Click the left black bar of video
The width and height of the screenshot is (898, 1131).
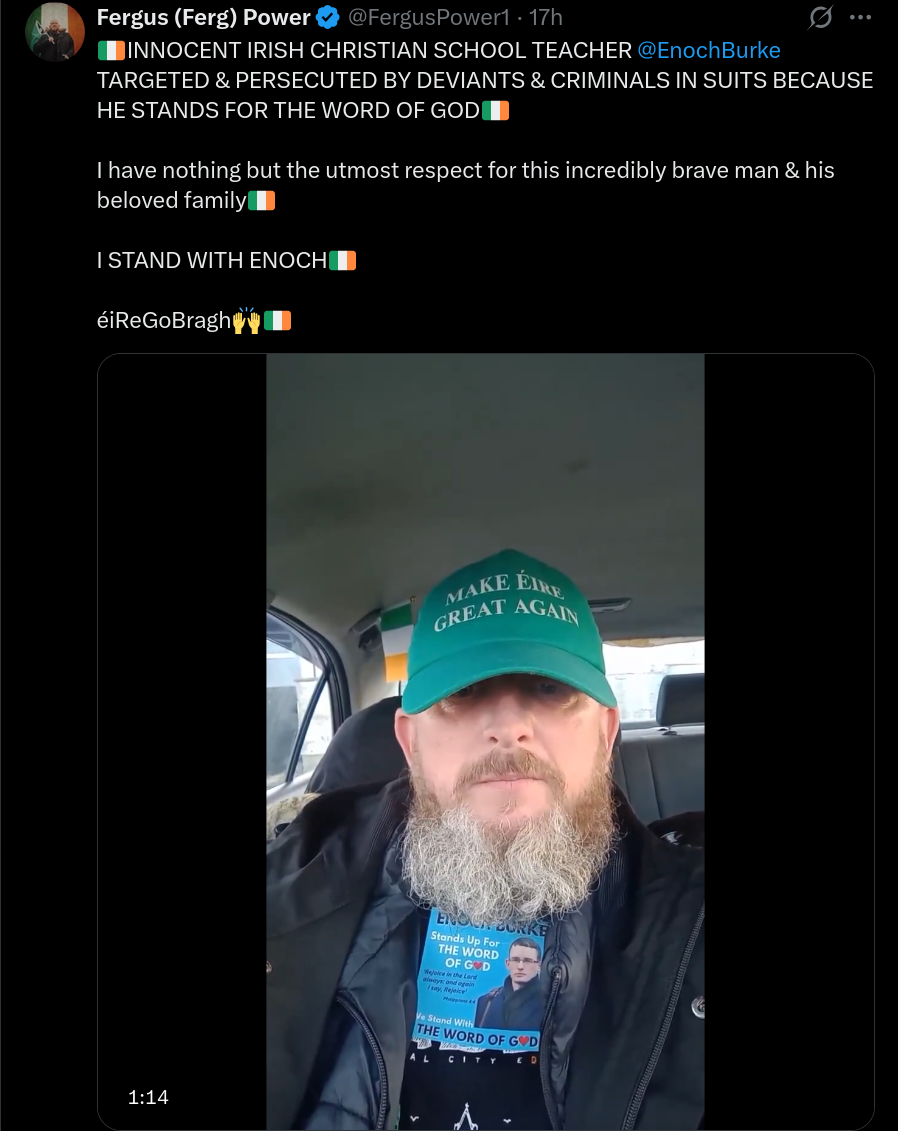pos(182,741)
